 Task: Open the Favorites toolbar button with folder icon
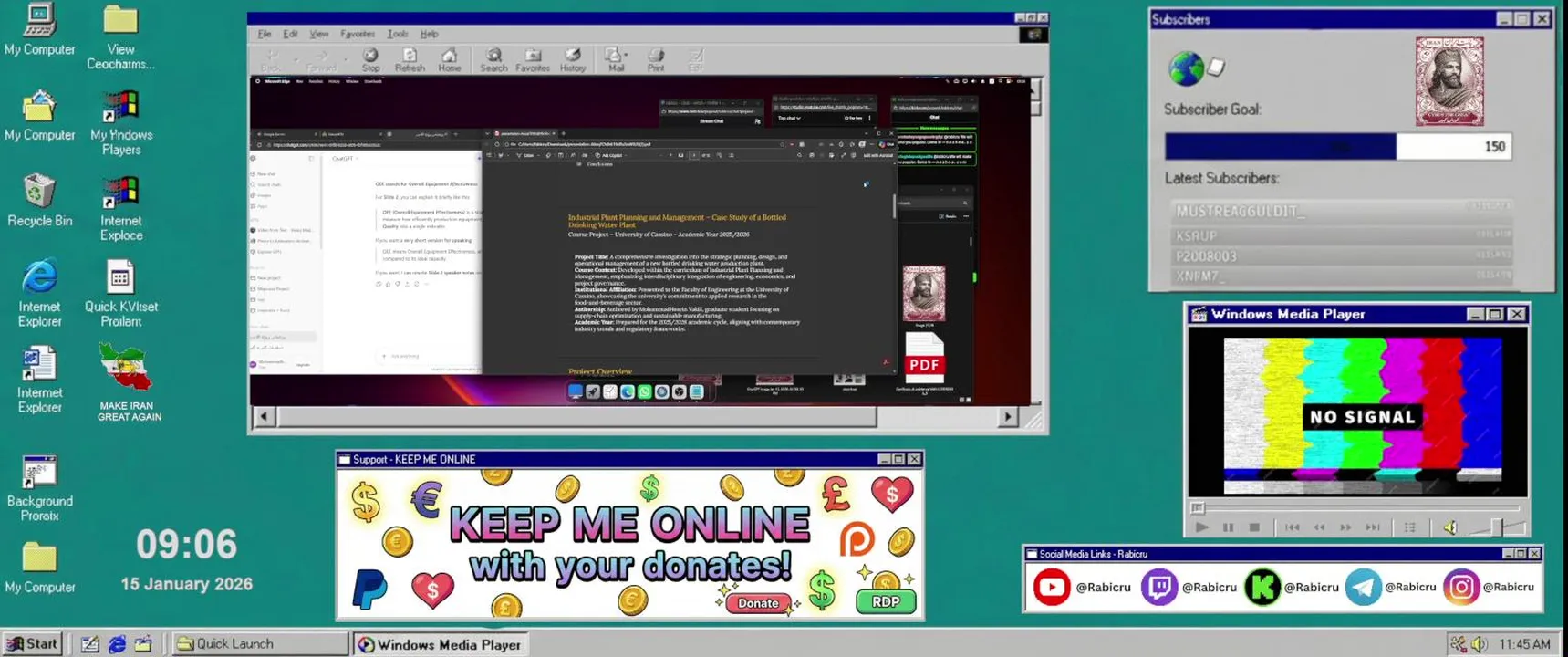pyautogui.click(x=533, y=60)
